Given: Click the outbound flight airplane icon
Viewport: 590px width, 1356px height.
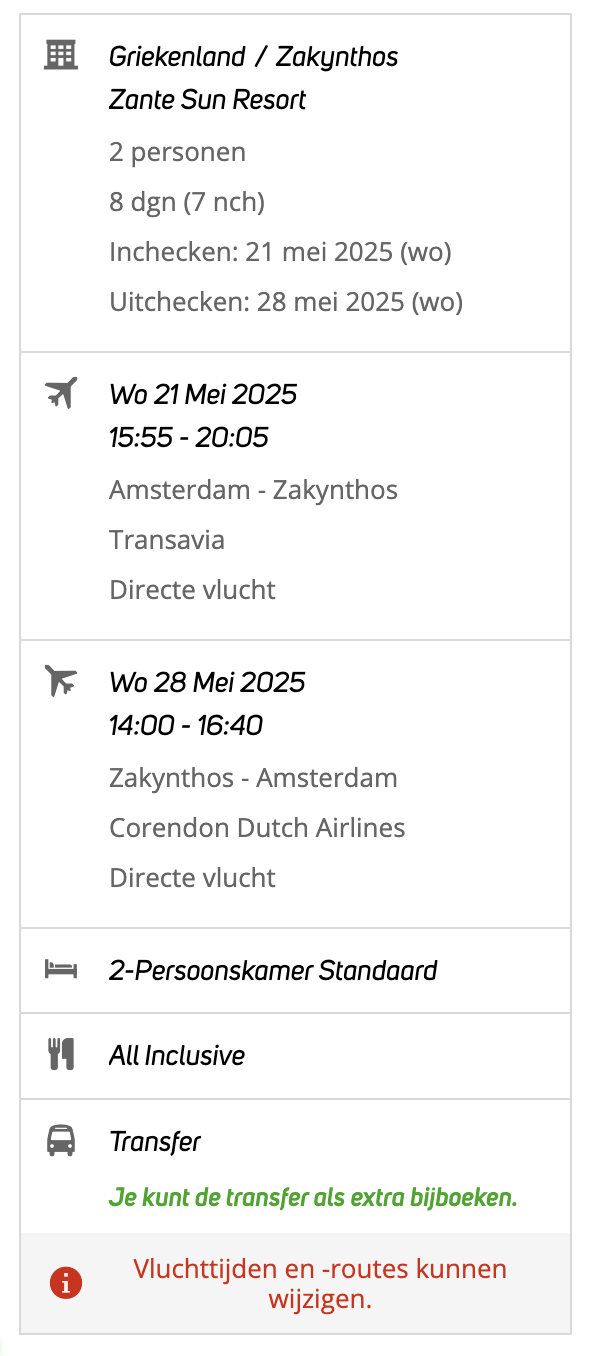Looking at the screenshot, I should point(61,393).
